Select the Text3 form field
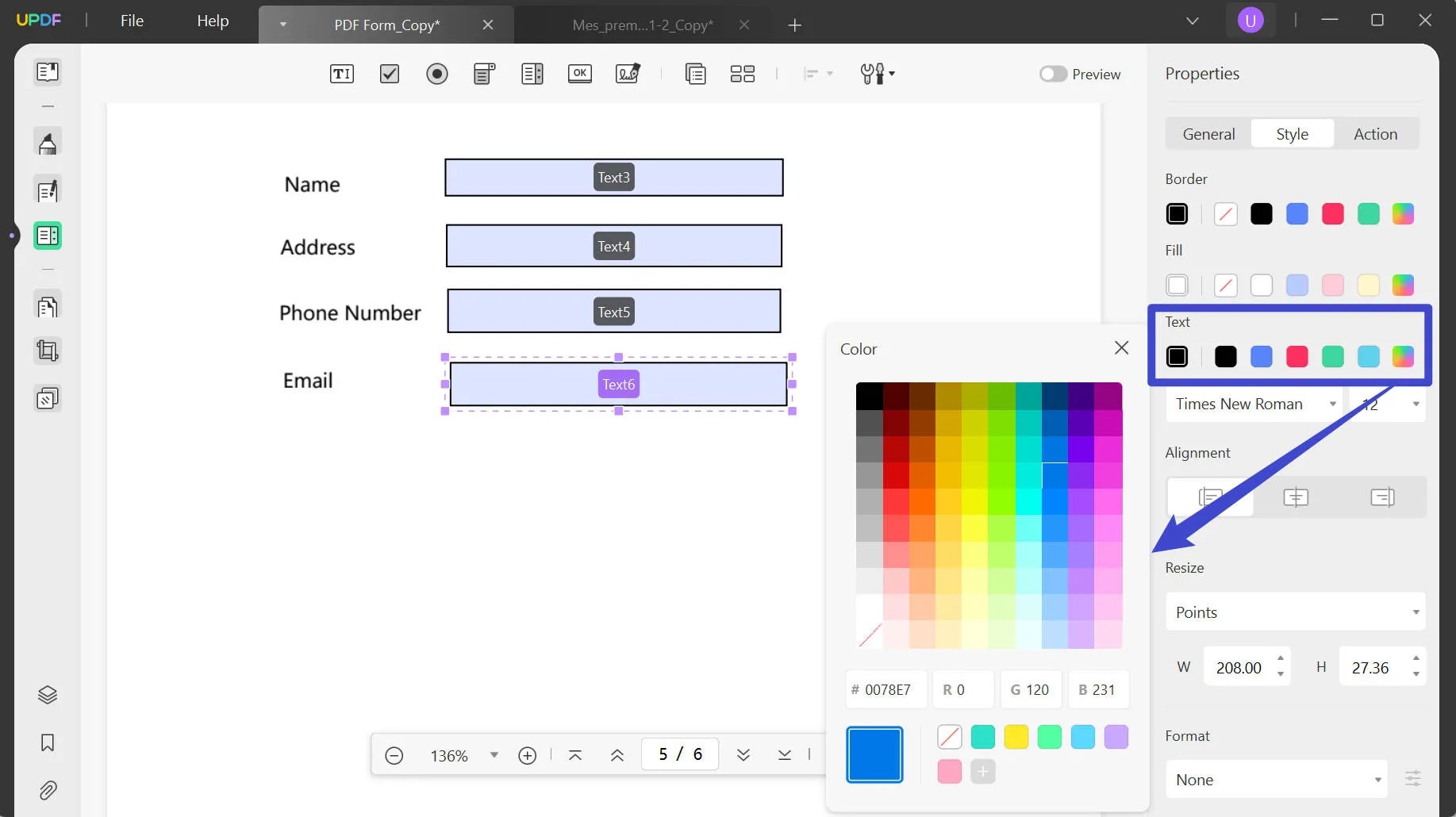This screenshot has width=1456, height=817. coord(614,178)
